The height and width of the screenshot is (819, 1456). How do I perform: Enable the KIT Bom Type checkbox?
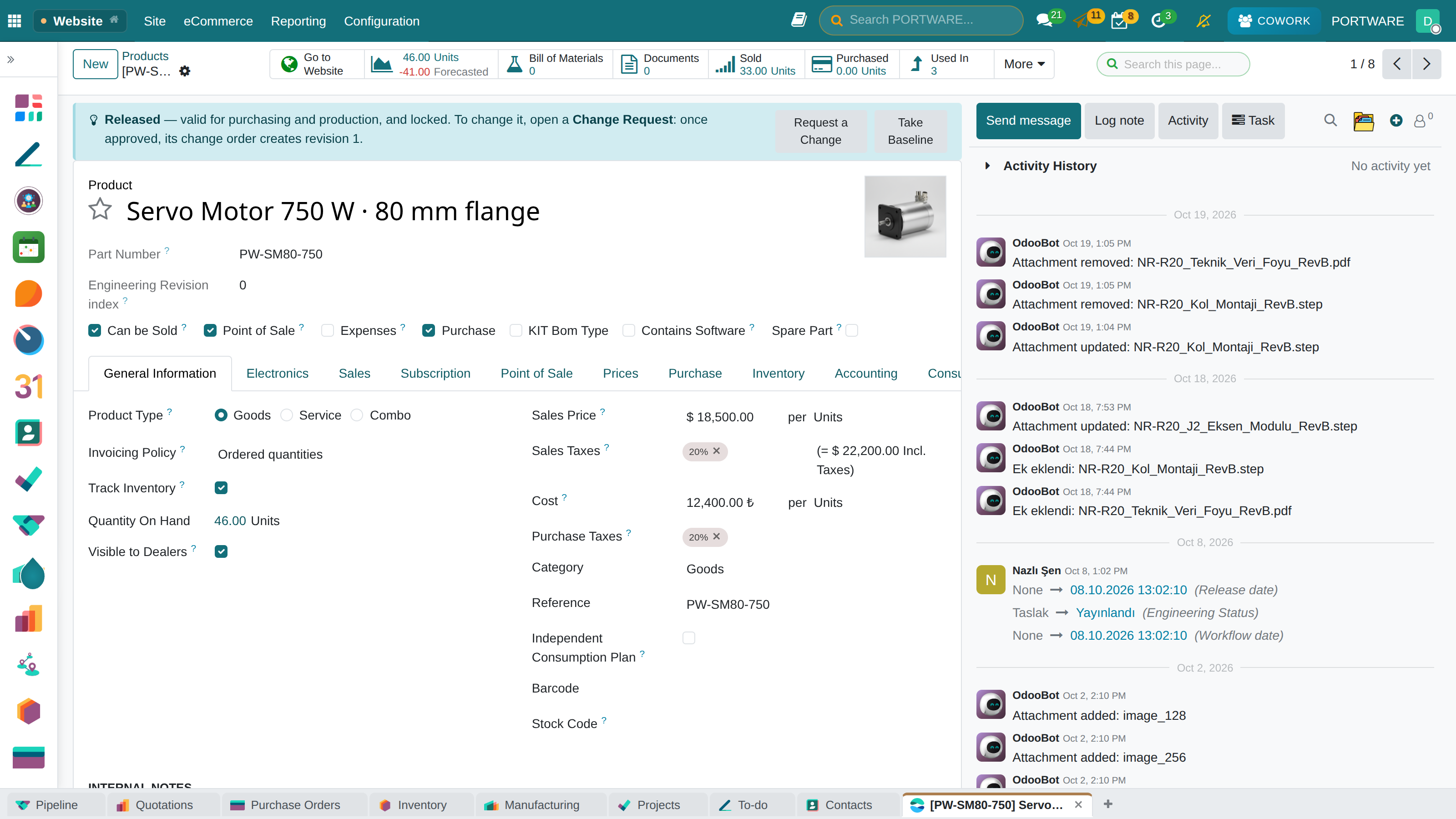516,330
